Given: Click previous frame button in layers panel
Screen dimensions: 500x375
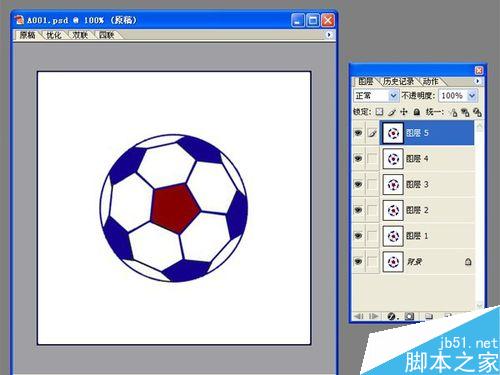Looking at the screenshot, I should (x=359, y=316).
